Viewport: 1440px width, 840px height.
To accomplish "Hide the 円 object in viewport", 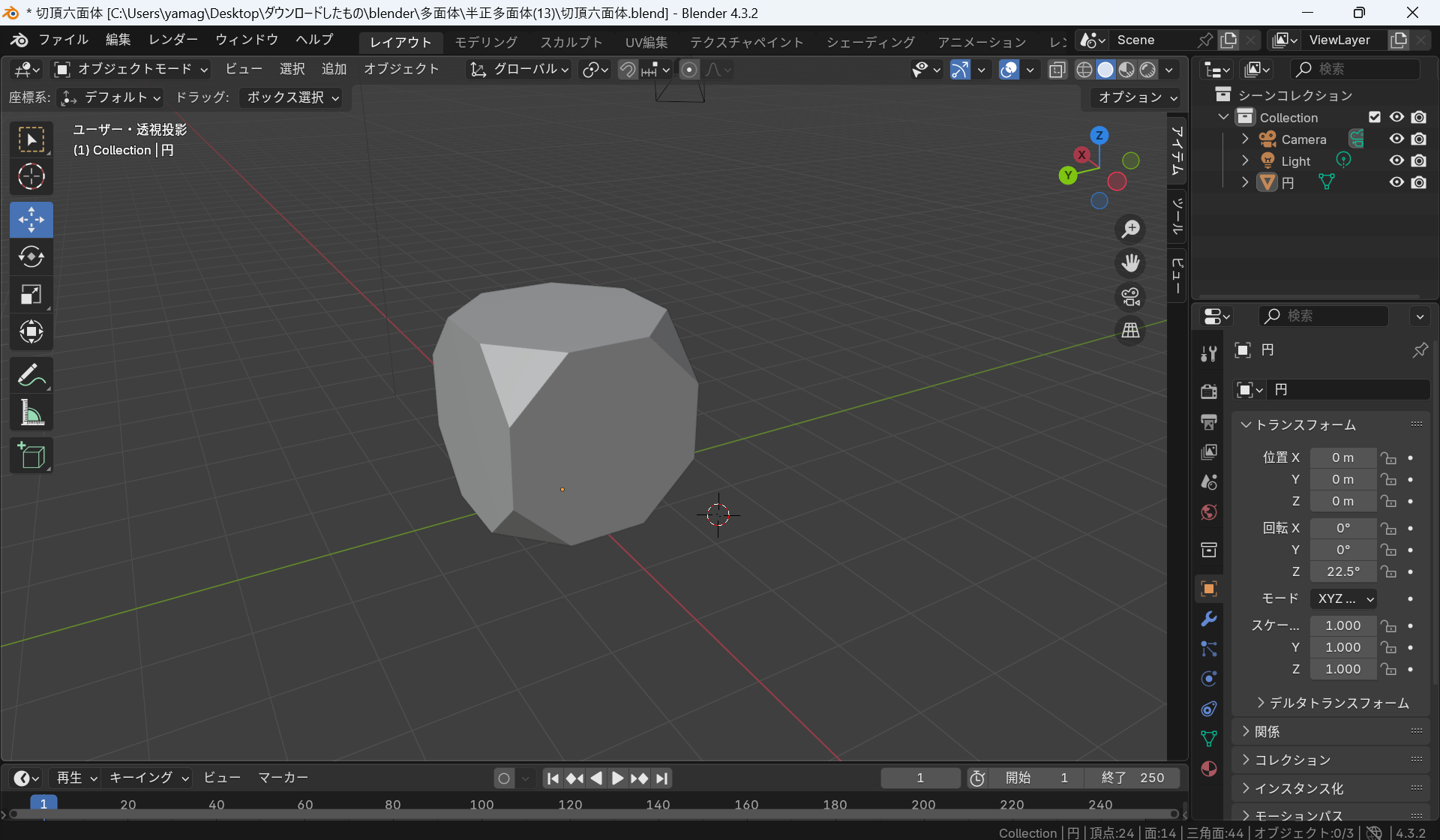I will tap(1396, 182).
